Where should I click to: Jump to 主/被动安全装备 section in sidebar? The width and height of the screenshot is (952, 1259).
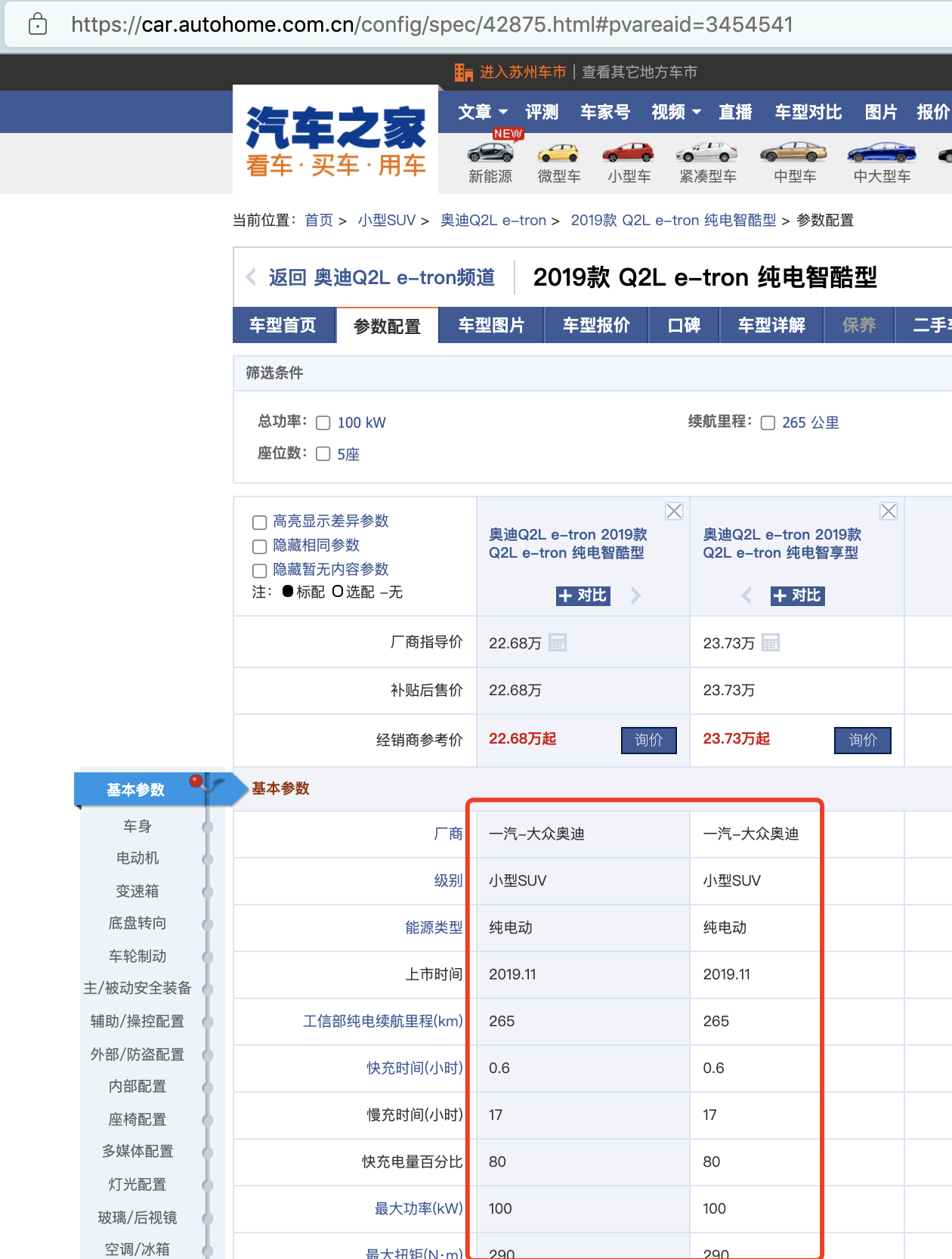tap(138, 988)
